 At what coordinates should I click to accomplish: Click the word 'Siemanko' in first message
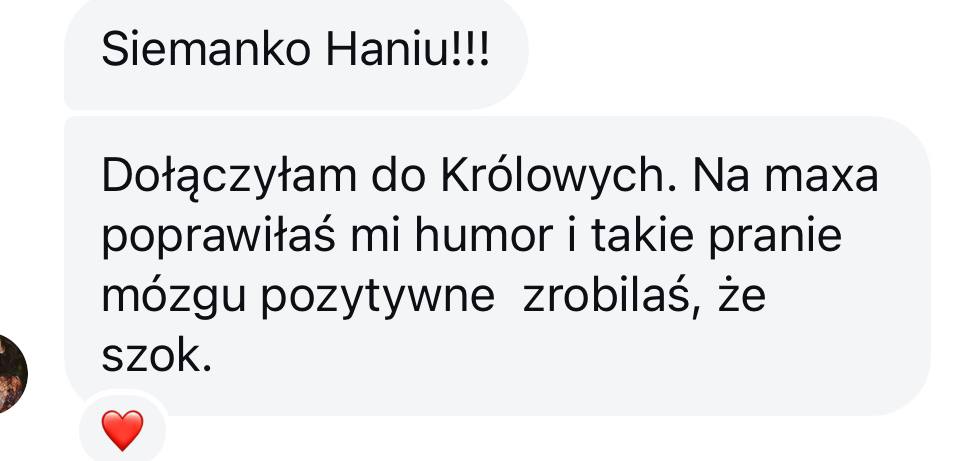(206, 50)
